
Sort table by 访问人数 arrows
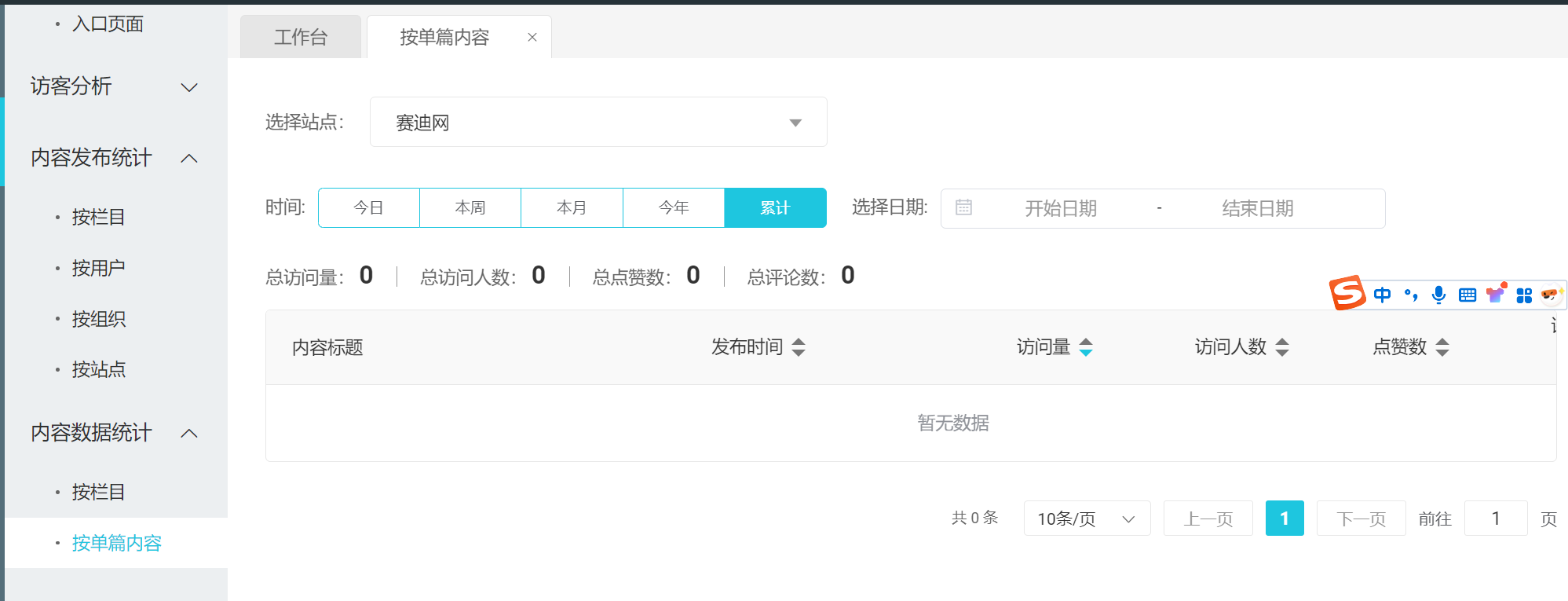click(1282, 347)
